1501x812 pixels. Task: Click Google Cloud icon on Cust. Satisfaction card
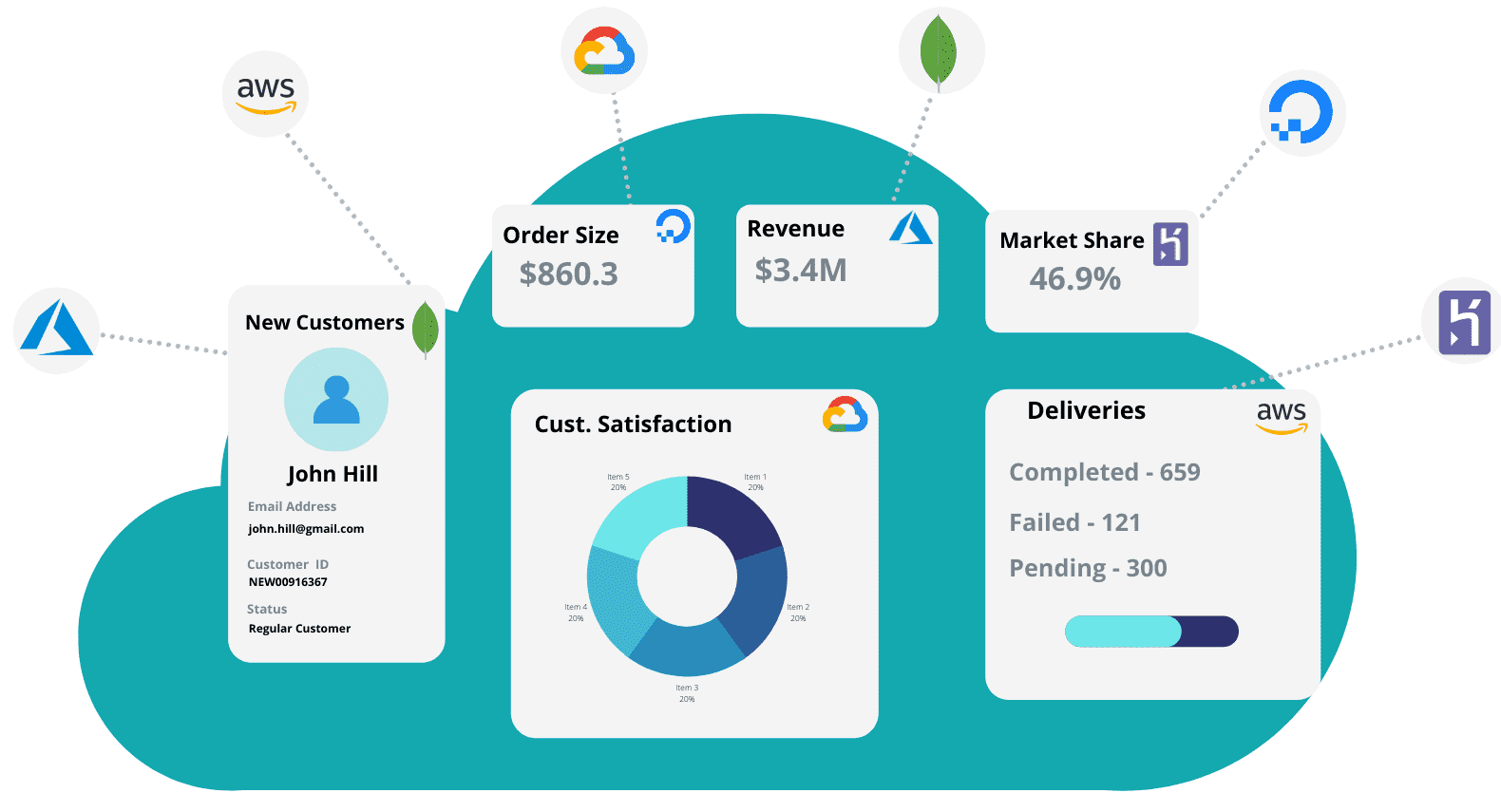tap(845, 415)
